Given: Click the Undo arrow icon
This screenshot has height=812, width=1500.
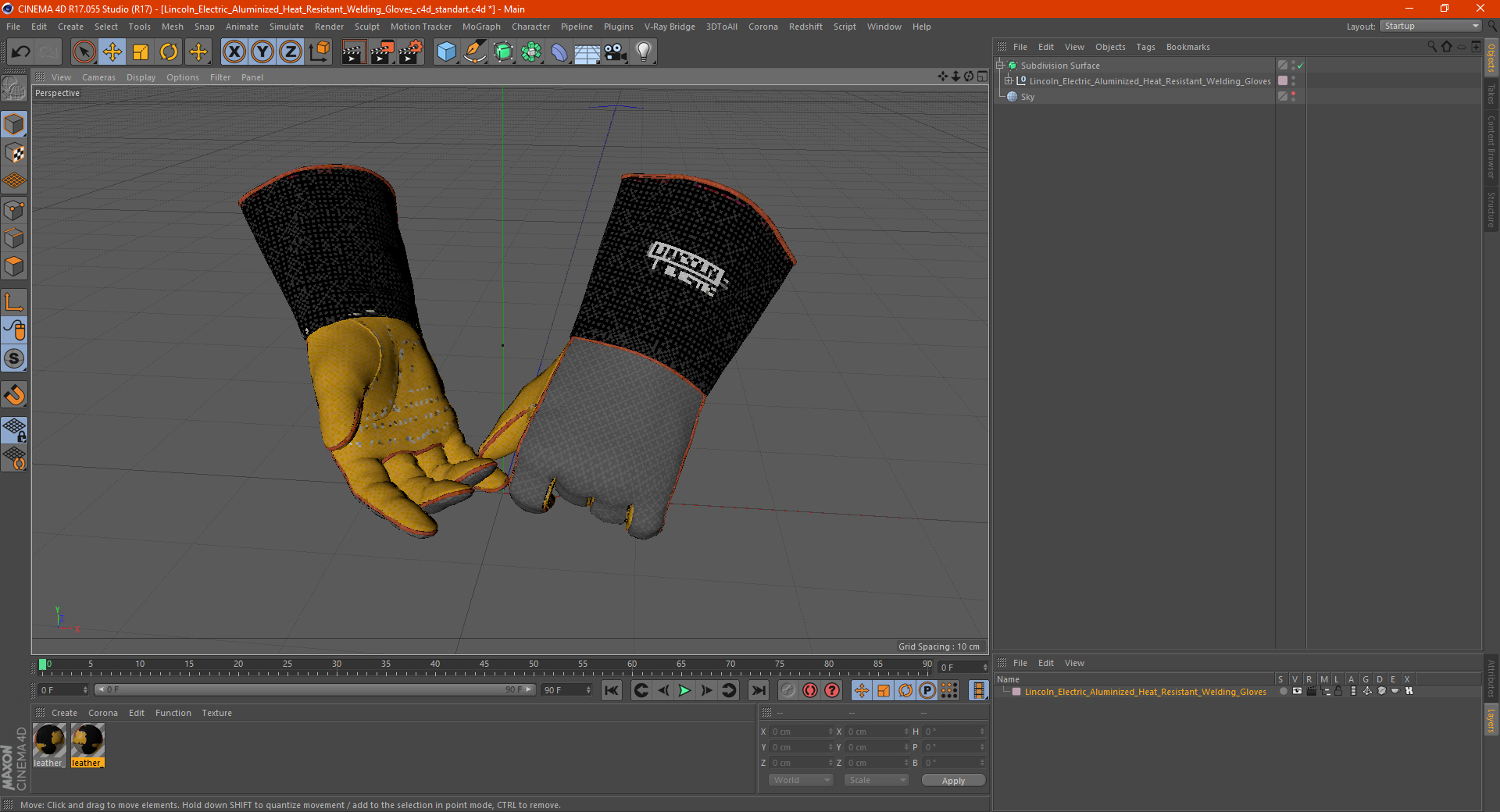Looking at the screenshot, I should [x=21, y=52].
